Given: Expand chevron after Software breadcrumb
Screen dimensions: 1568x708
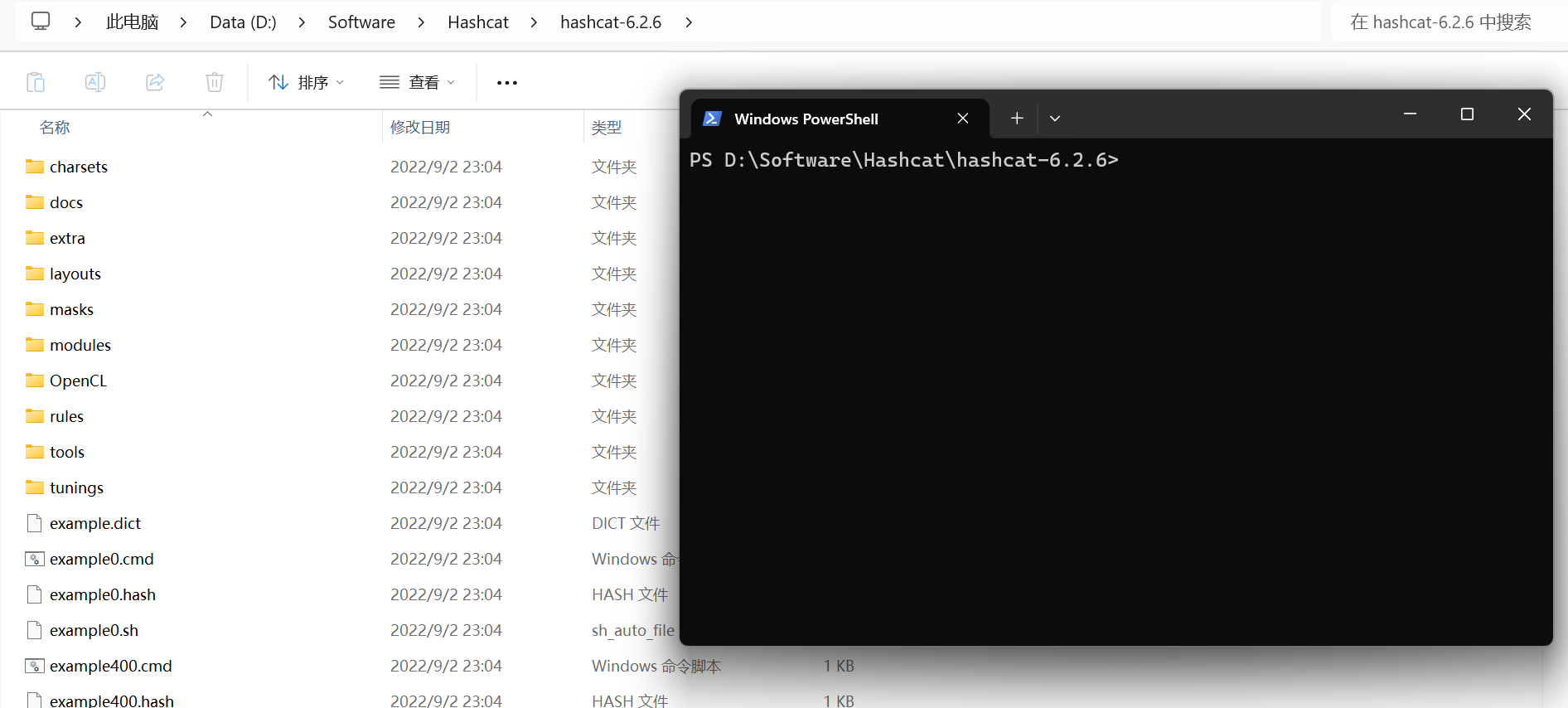Looking at the screenshot, I should pyautogui.click(x=421, y=22).
